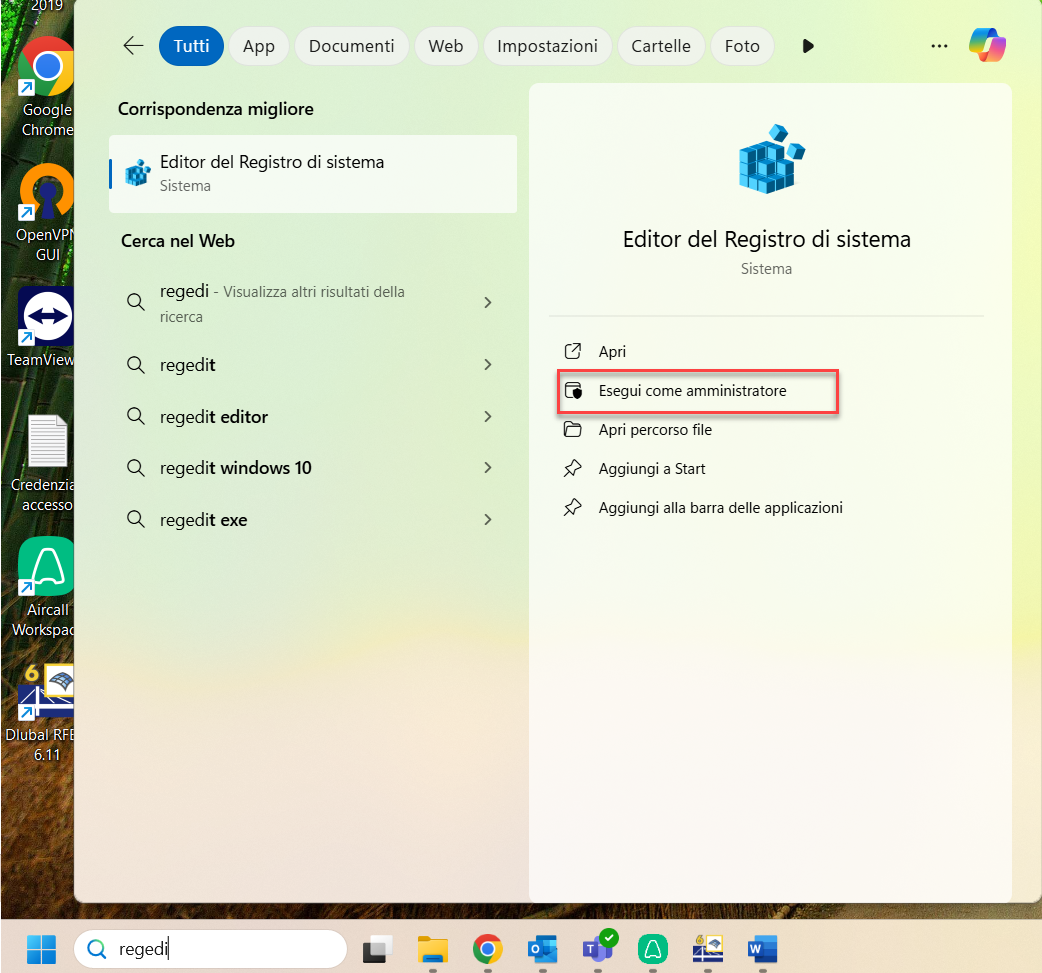
Task: Click inside the taskbar search field
Action: pos(210,948)
